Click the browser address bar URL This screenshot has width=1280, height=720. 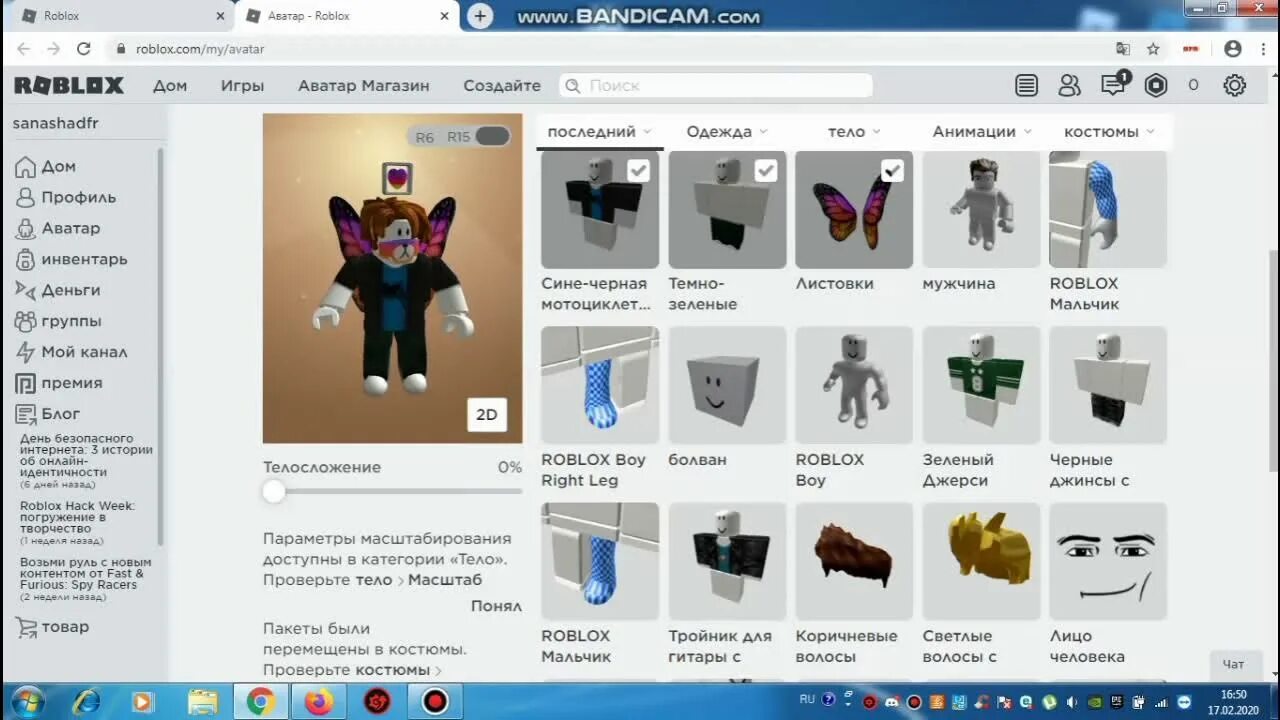tap(200, 49)
